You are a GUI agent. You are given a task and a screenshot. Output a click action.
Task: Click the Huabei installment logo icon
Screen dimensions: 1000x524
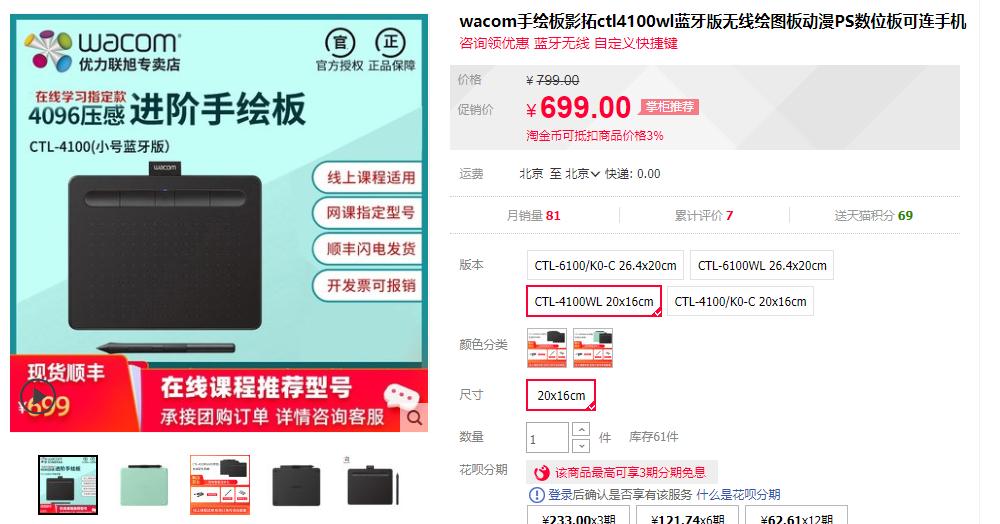(541, 473)
